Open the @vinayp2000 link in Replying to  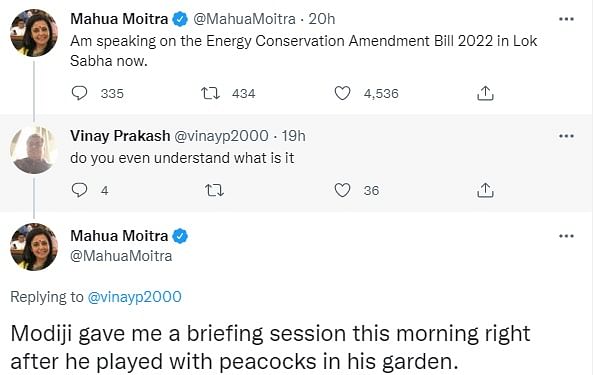pos(134,297)
